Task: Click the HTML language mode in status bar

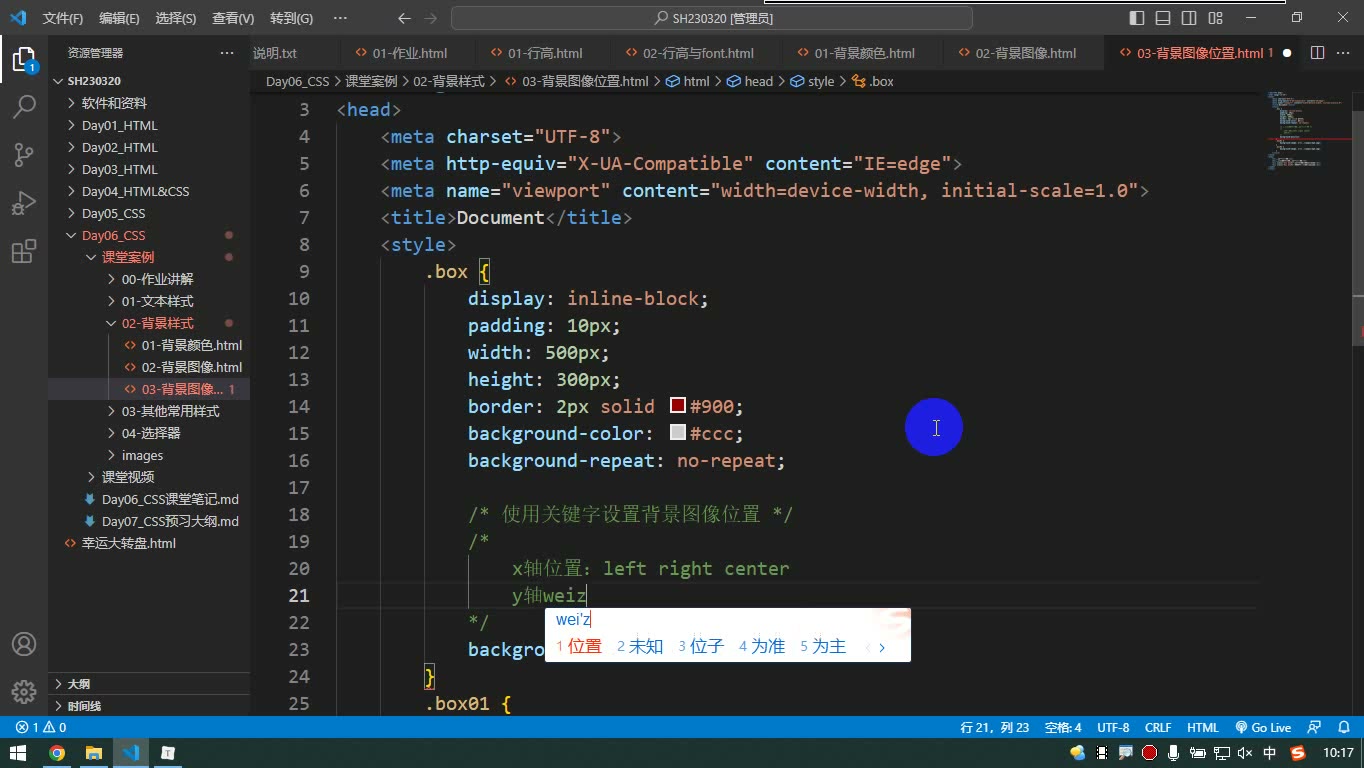Action: coord(1203,728)
